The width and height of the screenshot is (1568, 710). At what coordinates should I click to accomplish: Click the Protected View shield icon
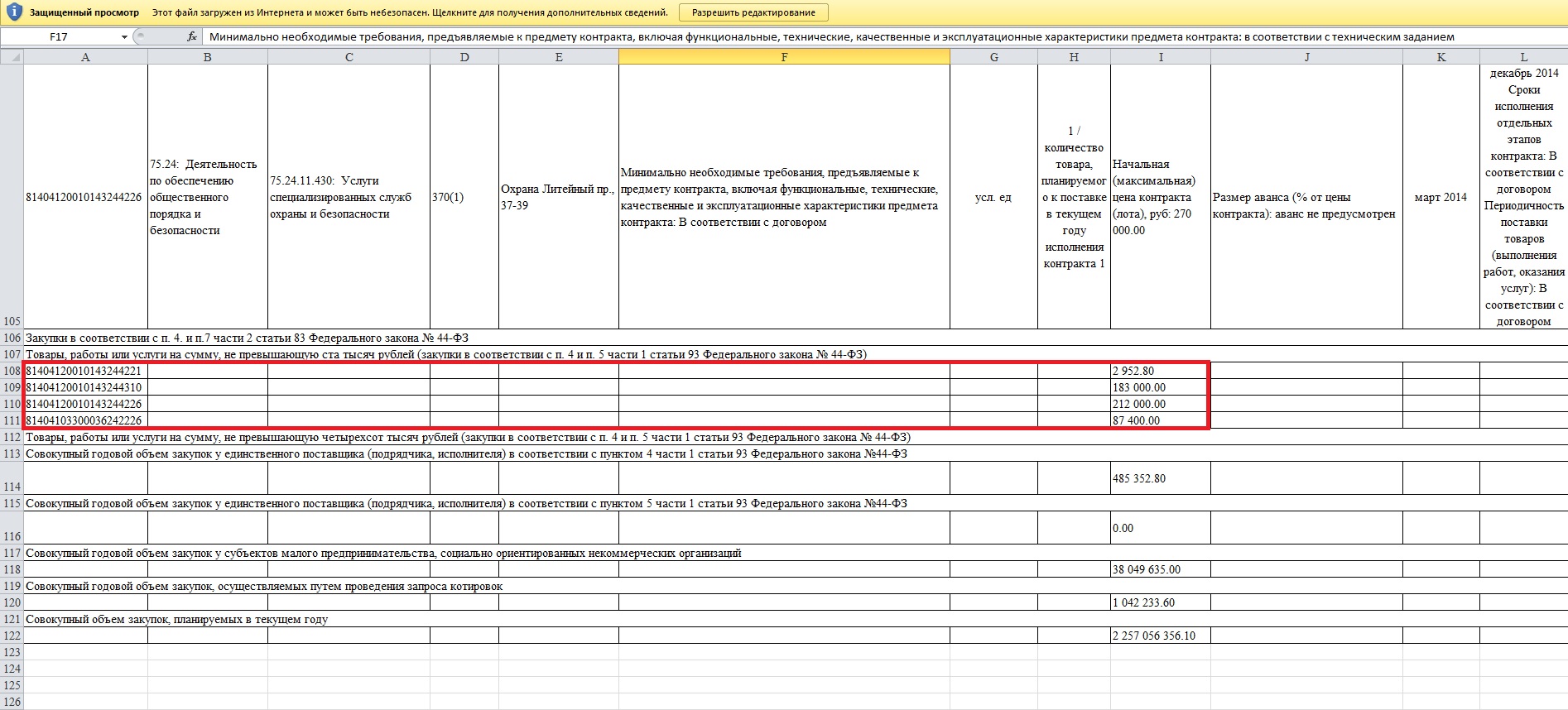13,12
